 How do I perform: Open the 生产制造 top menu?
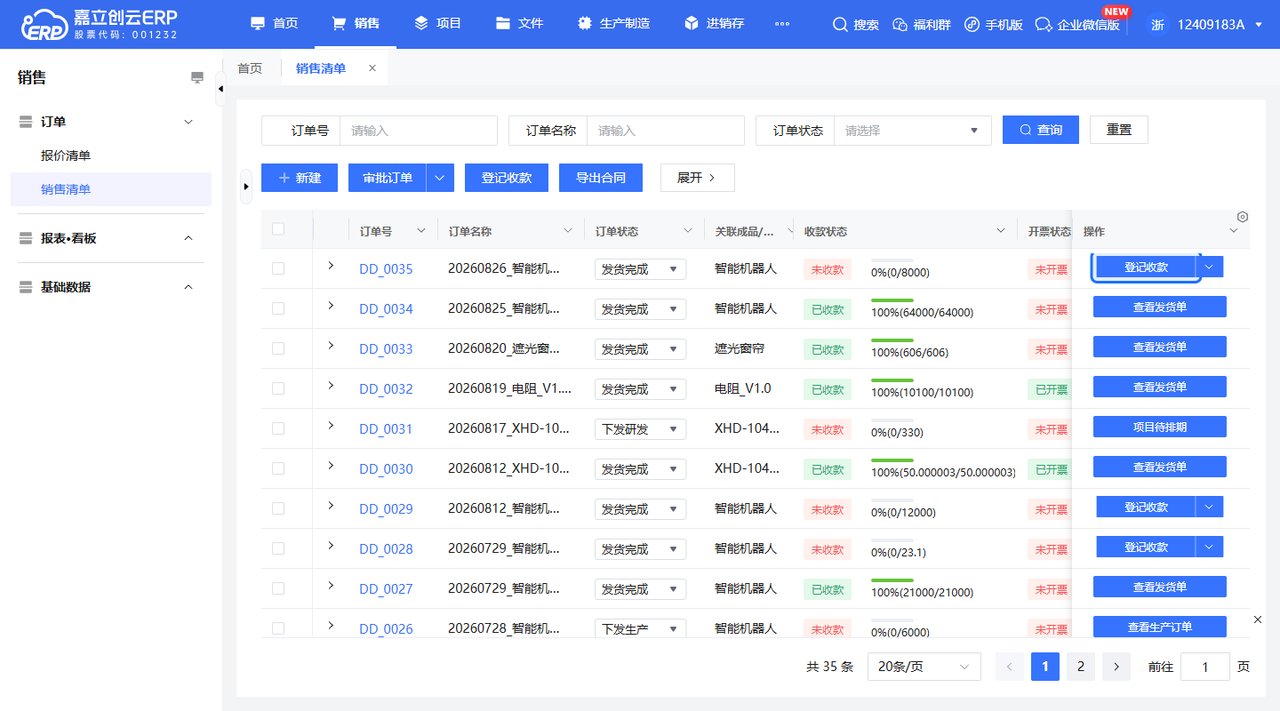click(x=613, y=24)
